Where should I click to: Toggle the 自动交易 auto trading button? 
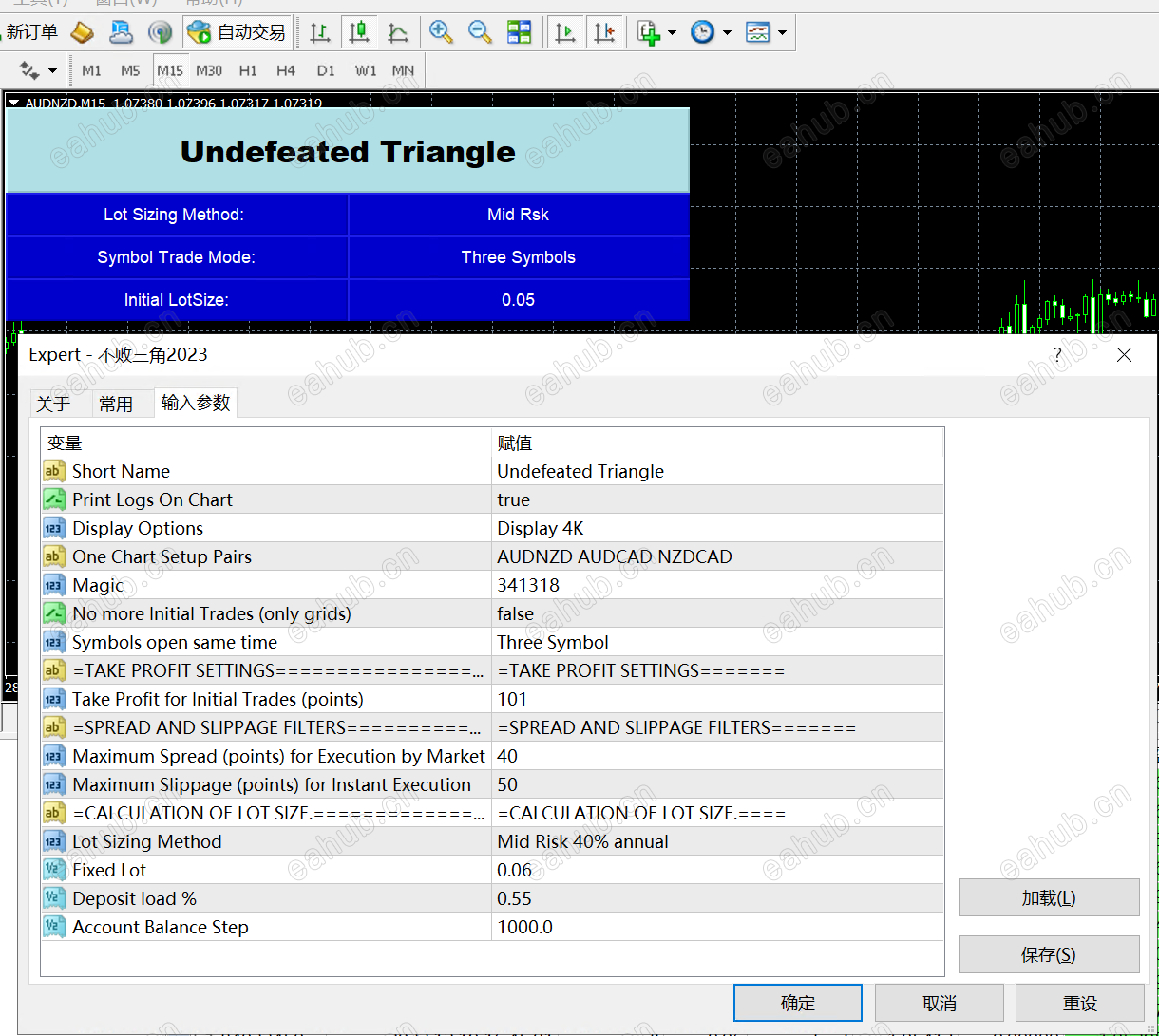(x=237, y=32)
